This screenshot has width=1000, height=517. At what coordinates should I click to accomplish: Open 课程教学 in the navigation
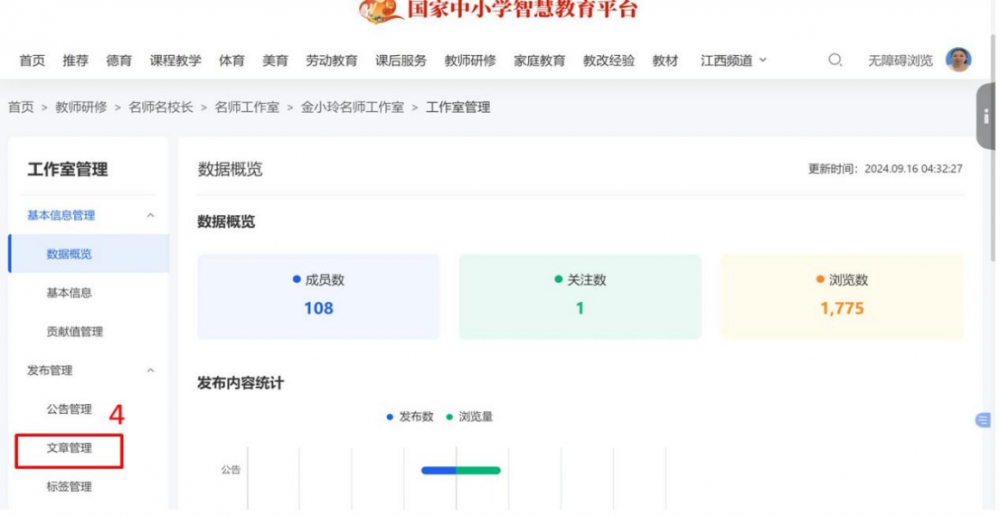[175, 61]
